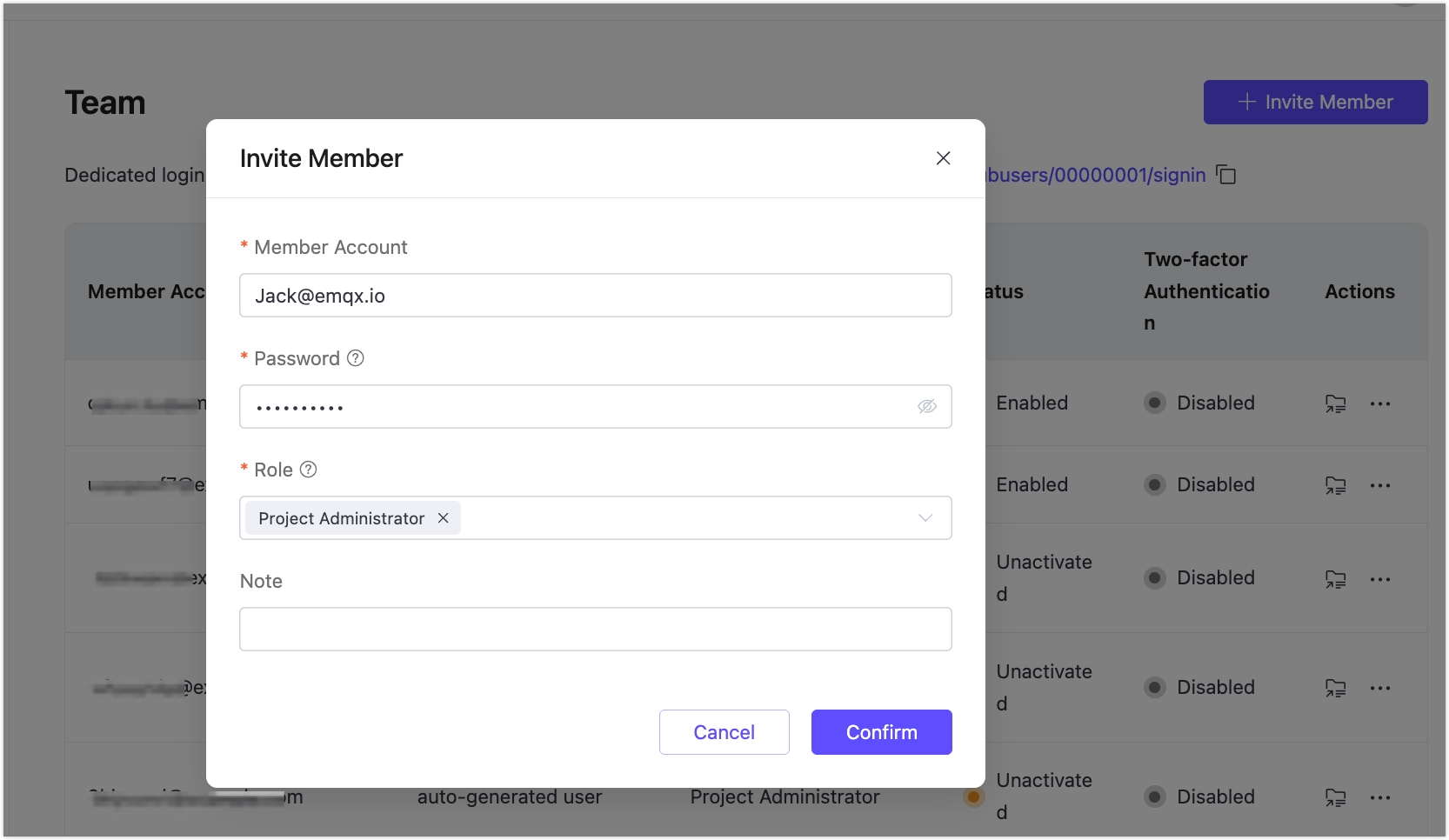The height and width of the screenshot is (840, 1449).
Task: Toggle password visibility eye icon
Action: pyautogui.click(x=927, y=406)
